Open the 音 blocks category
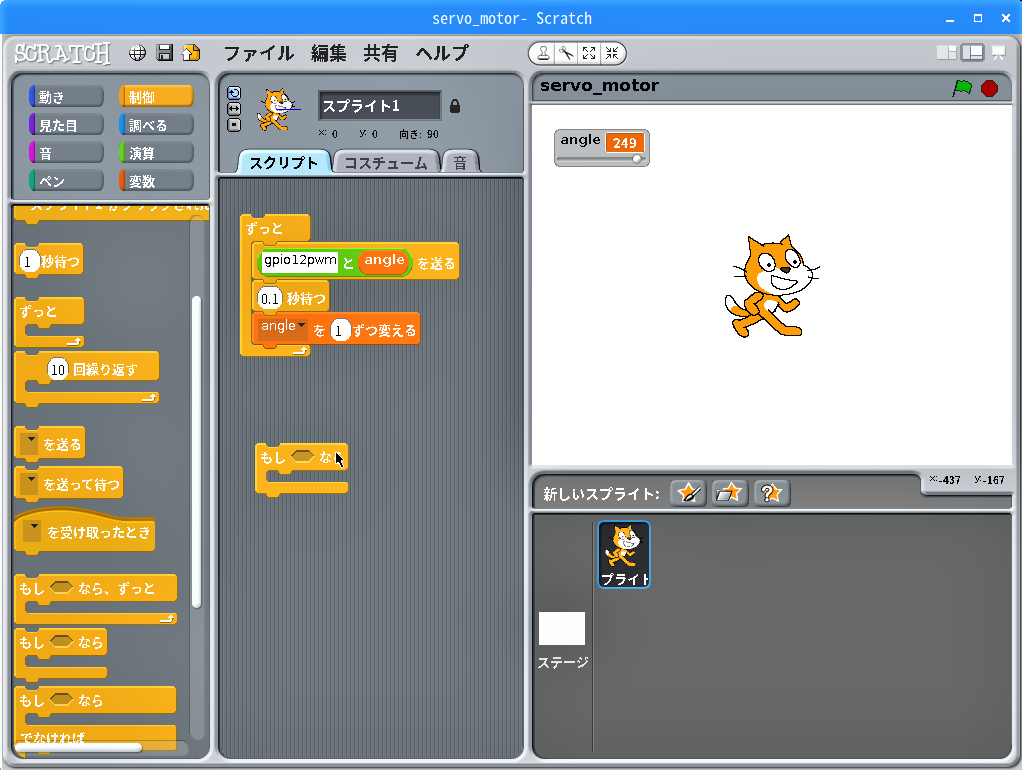Image resolution: width=1022 pixels, height=770 pixels. pyautogui.click(x=66, y=153)
